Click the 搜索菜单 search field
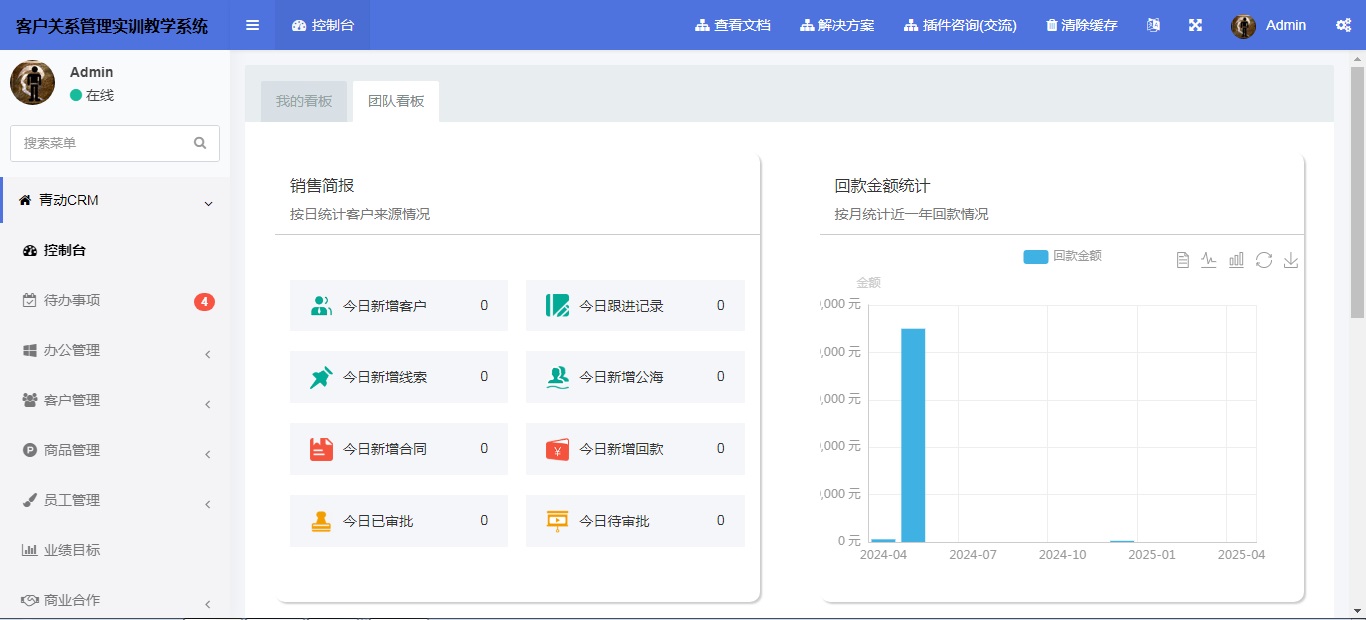This screenshot has width=1366, height=620. 104,143
